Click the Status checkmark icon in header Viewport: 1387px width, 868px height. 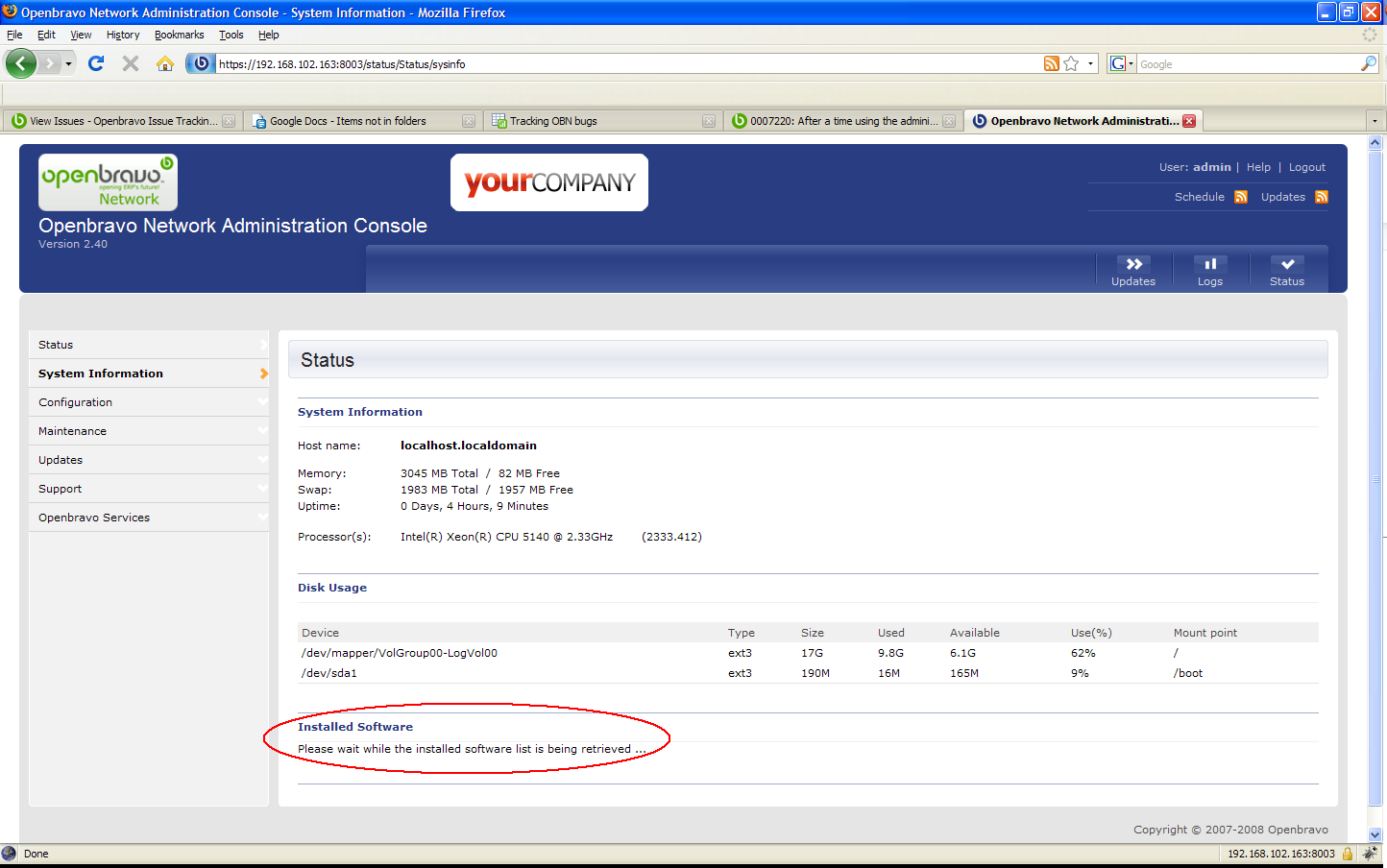click(1286, 265)
